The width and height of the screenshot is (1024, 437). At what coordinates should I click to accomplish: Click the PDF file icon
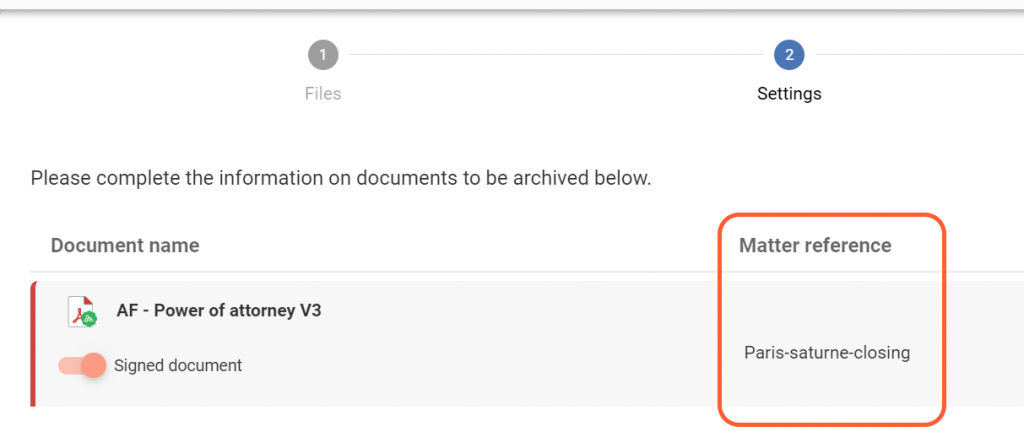(x=79, y=311)
